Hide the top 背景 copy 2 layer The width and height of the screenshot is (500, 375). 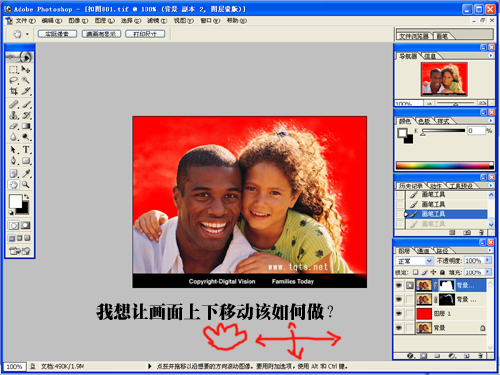pos(399,285)
